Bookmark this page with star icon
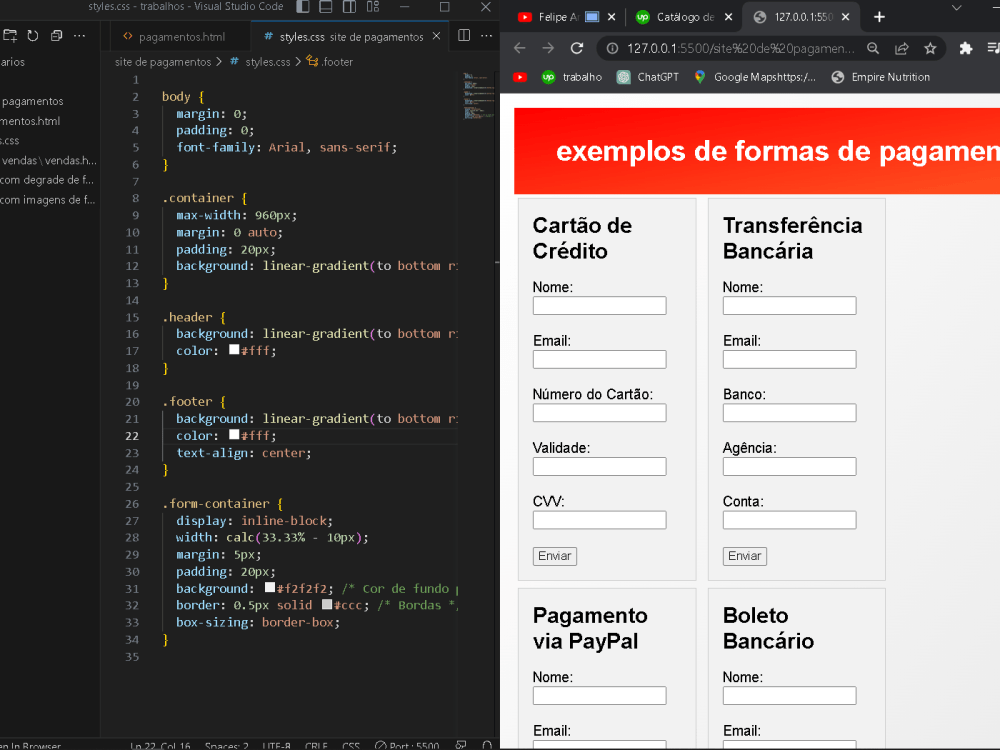1000x750 pixels. [930, 48]
